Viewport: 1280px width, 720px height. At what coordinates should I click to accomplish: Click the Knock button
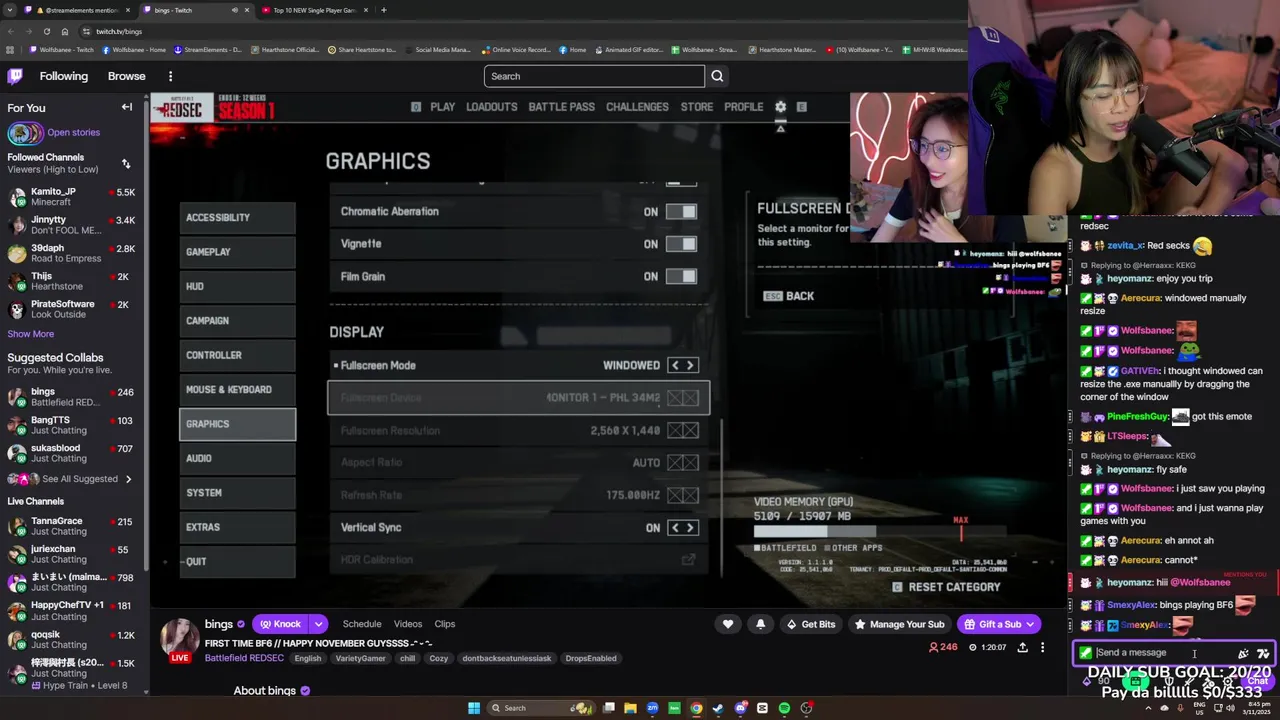[280, 624]
